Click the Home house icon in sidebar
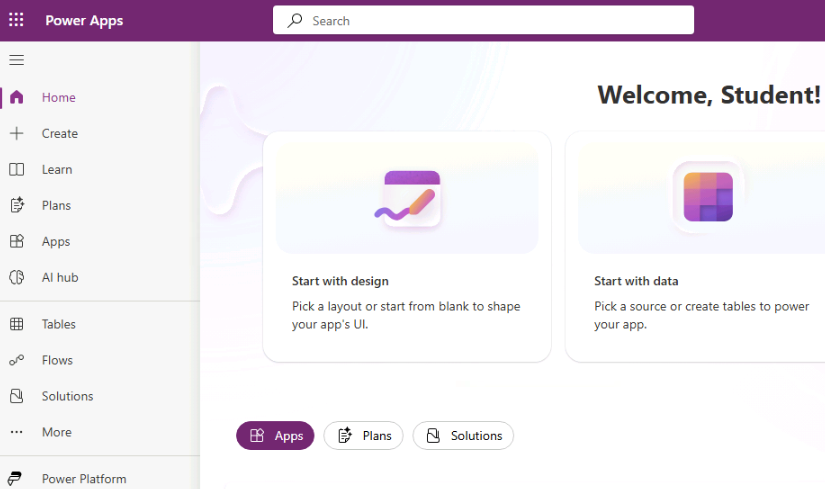825x489 pixels. (x=16, y=97)
